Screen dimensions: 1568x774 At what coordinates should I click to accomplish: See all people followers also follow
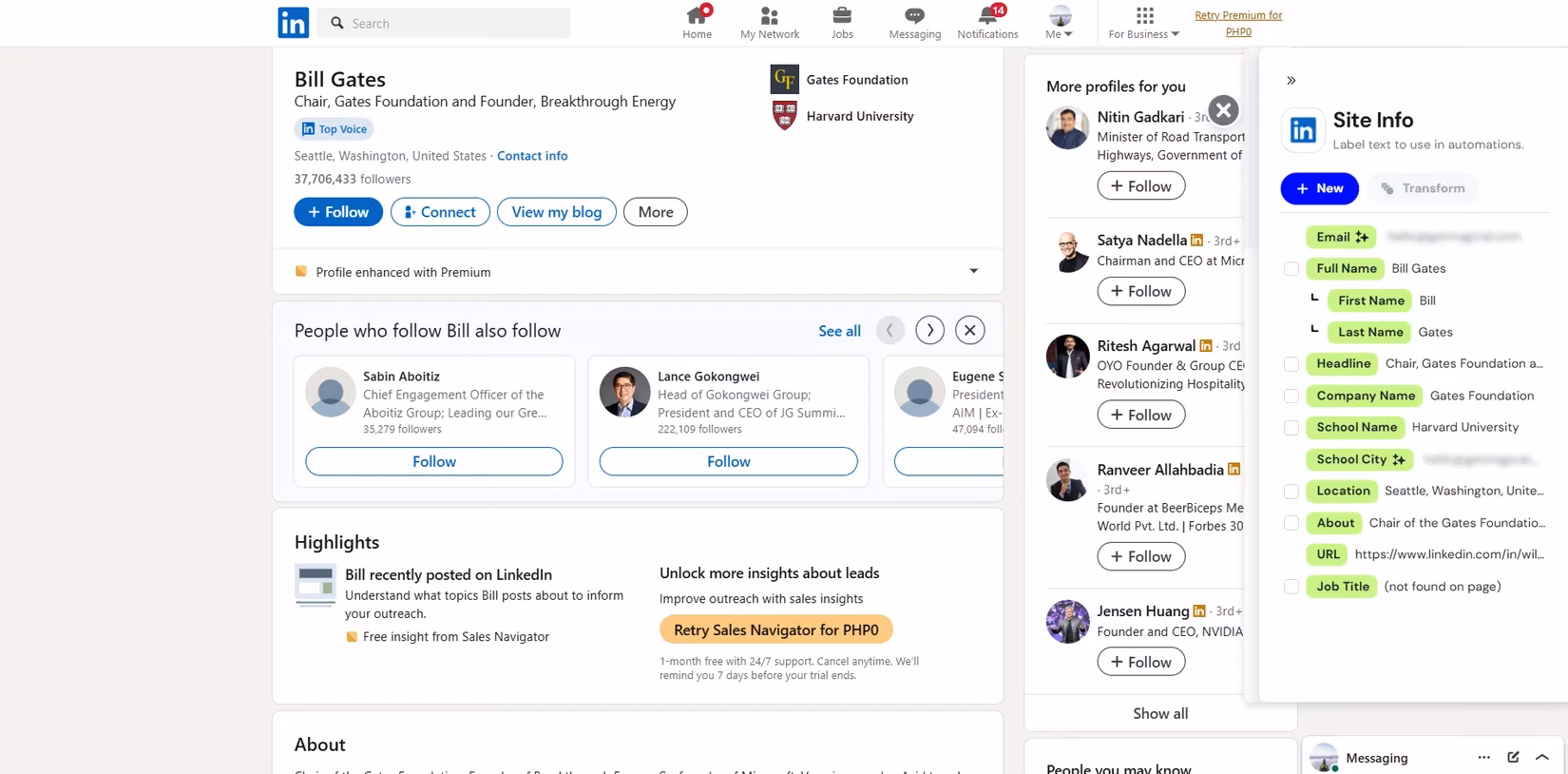[839, 331]
